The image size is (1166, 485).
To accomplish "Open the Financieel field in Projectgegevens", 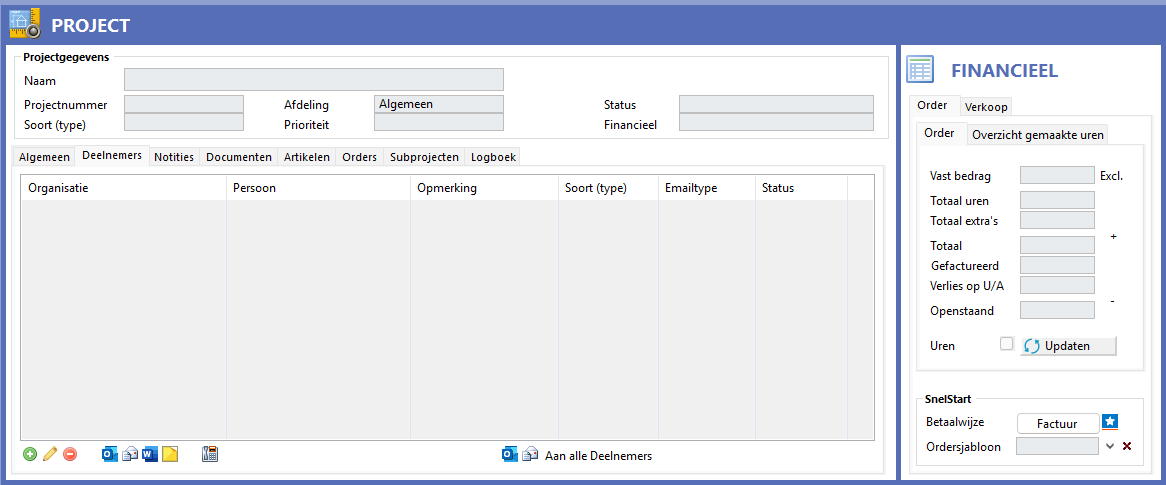I will point(776,122).
